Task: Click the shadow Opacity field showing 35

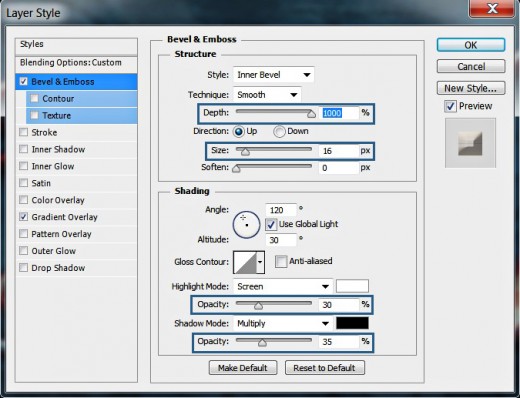Action: point(339,342)
